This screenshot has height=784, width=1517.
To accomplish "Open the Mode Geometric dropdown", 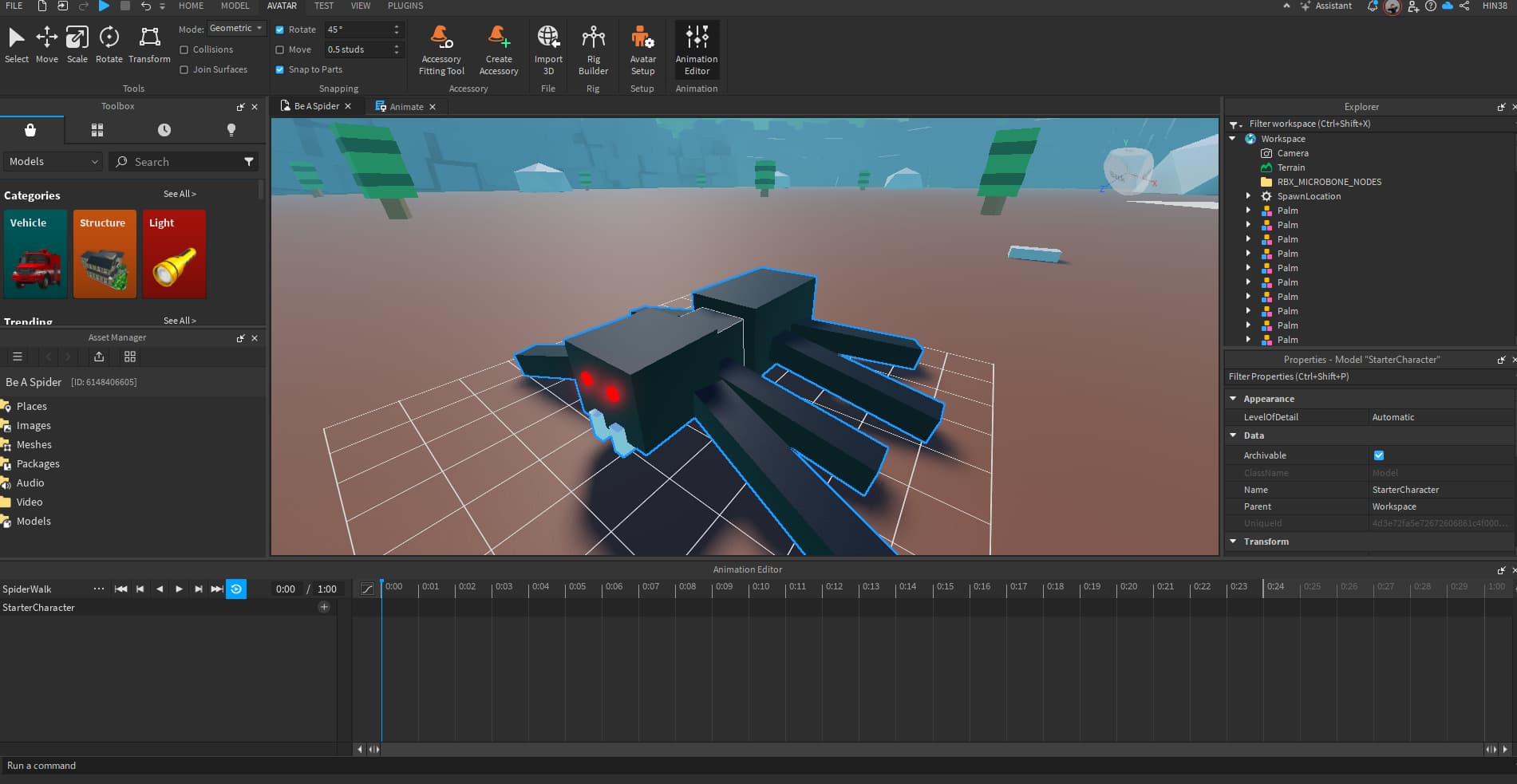I will coord(236,29).
